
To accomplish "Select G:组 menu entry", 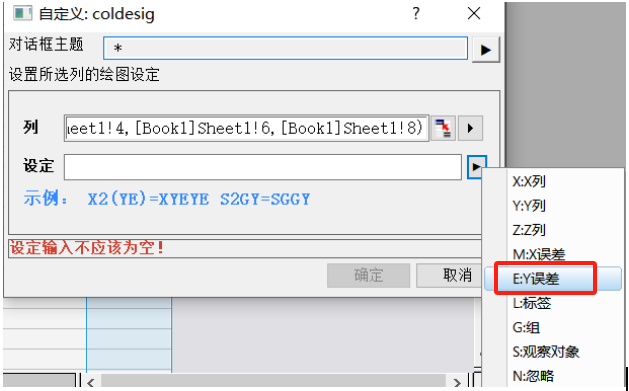I will [x=554, y=327].
